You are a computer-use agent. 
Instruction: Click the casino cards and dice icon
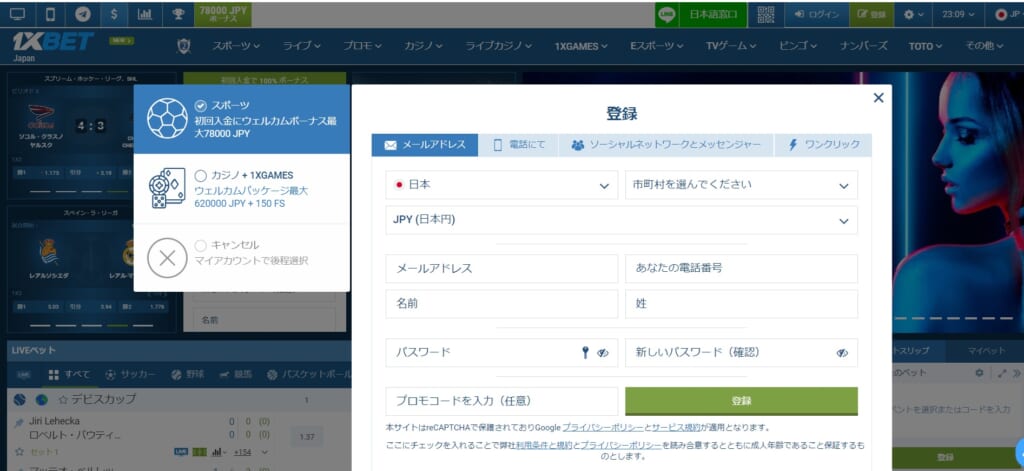[167, 188]
